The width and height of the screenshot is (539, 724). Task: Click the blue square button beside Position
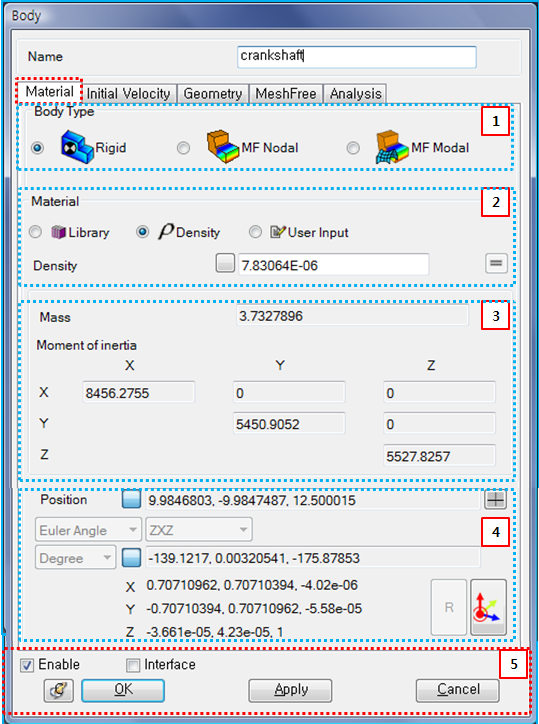(x=131, y=501)
